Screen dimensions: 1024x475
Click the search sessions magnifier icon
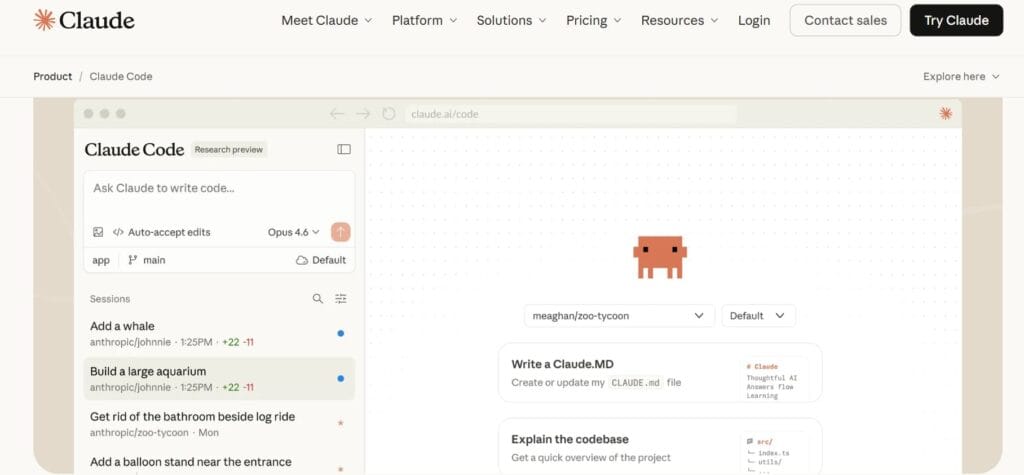click(x=318, y=298)
